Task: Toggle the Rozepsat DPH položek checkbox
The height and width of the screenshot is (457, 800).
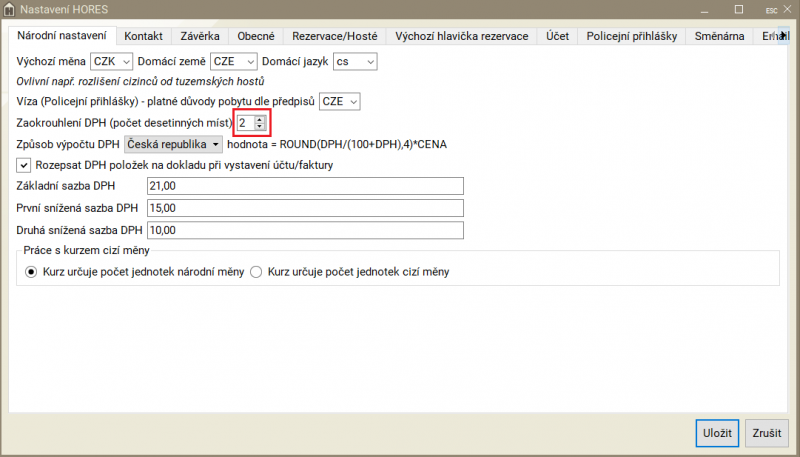Action: [x=24, y=165]
